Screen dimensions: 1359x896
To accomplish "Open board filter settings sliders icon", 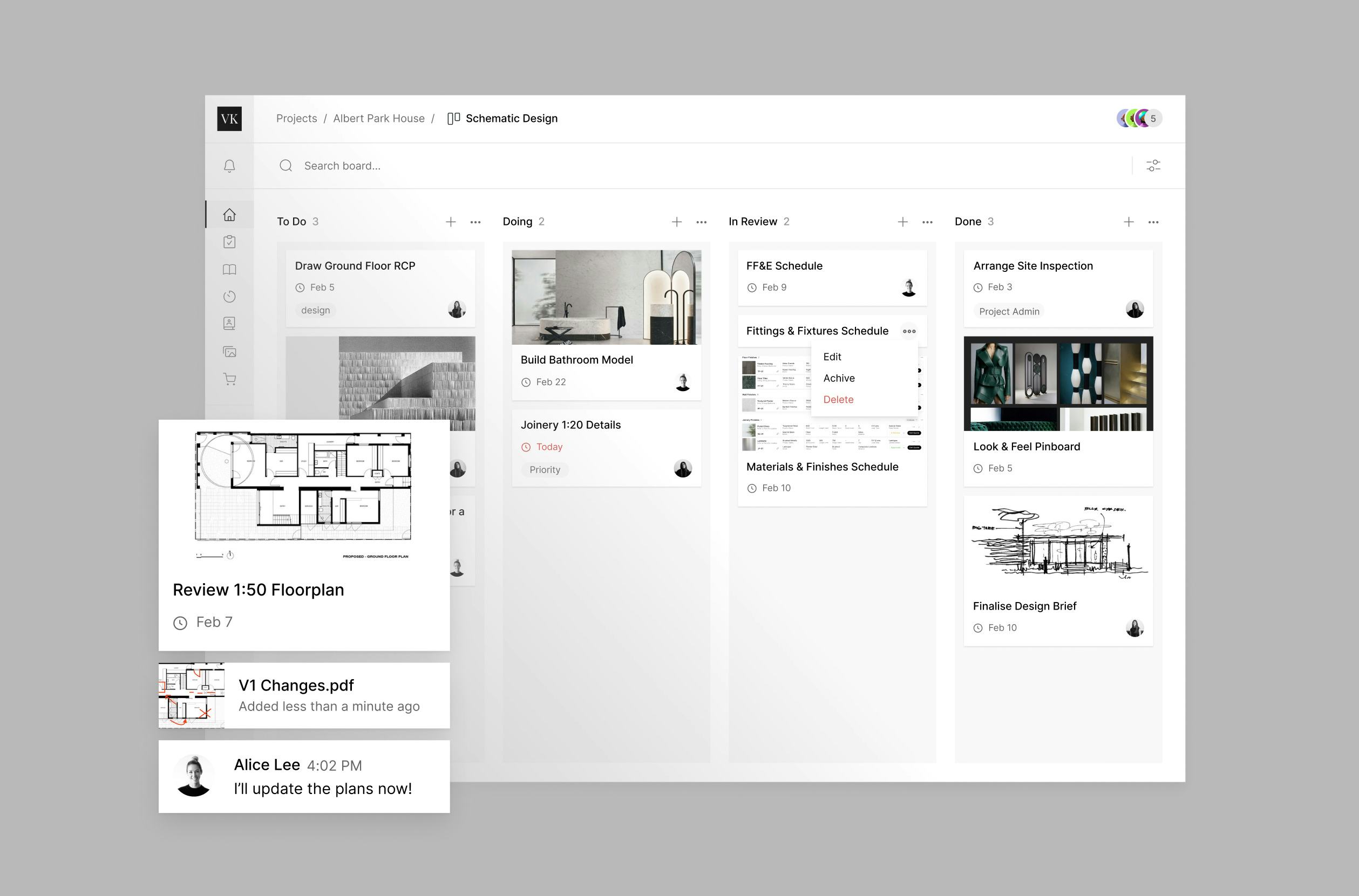I will (x=1153, y=166).
